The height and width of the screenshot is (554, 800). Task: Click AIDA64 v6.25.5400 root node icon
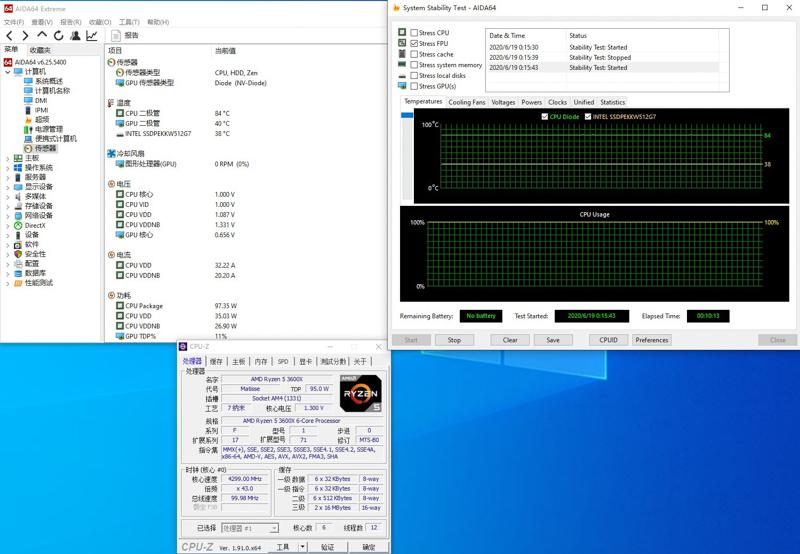click(8, 62)
